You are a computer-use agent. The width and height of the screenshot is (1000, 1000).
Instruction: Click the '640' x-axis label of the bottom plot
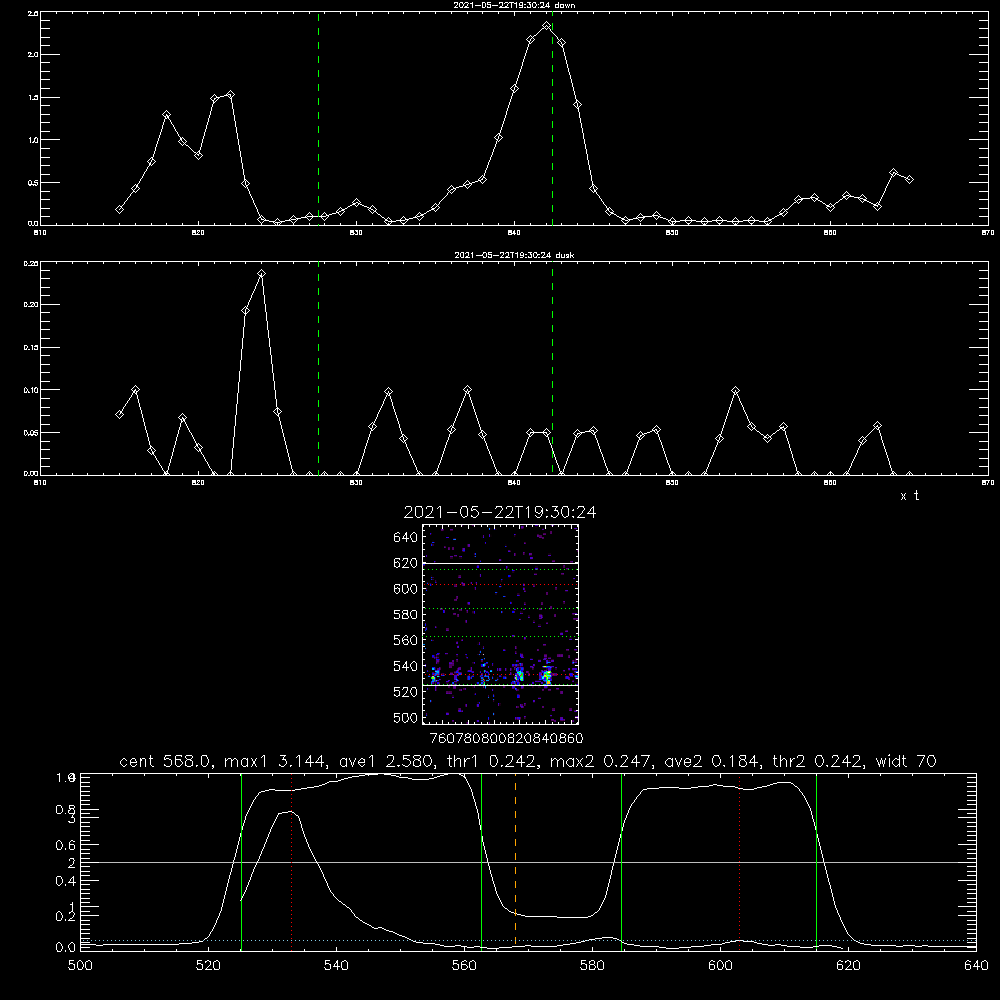[x=976, y=966]
